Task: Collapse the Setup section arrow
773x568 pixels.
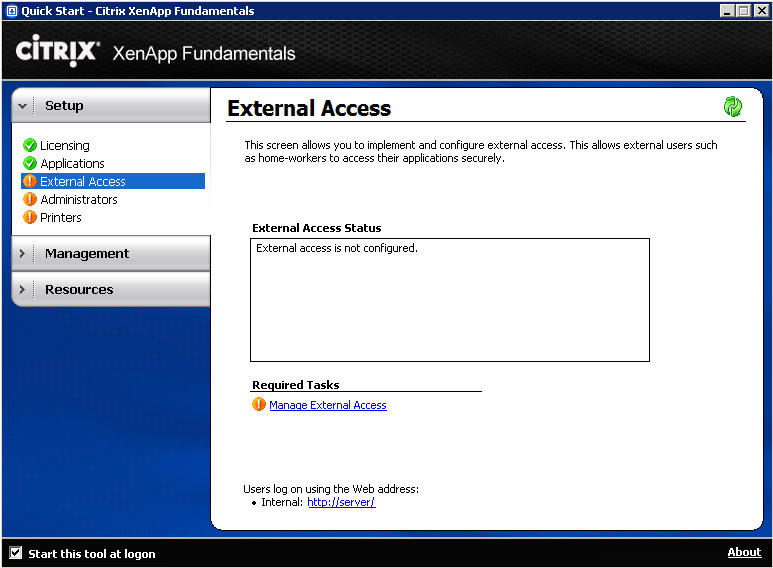Action: click(22, 106)
